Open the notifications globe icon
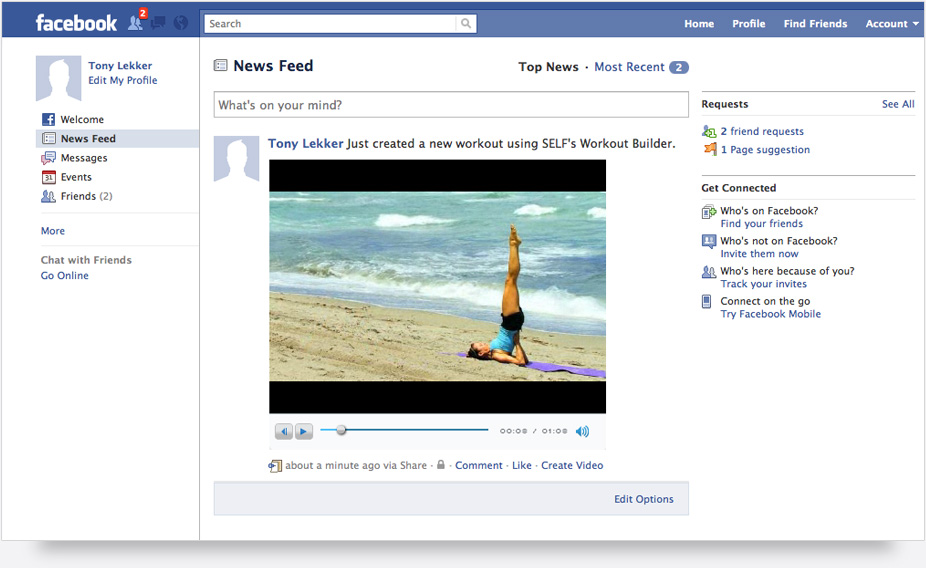Screen dimensions: 926x568 pos(181,23)
